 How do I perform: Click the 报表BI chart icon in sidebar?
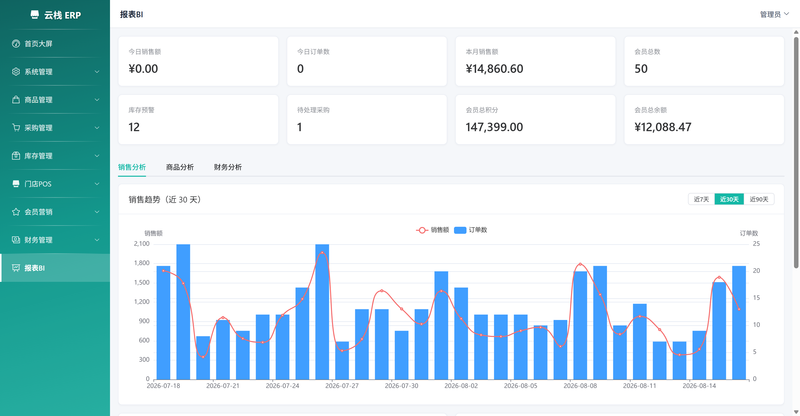16,268
